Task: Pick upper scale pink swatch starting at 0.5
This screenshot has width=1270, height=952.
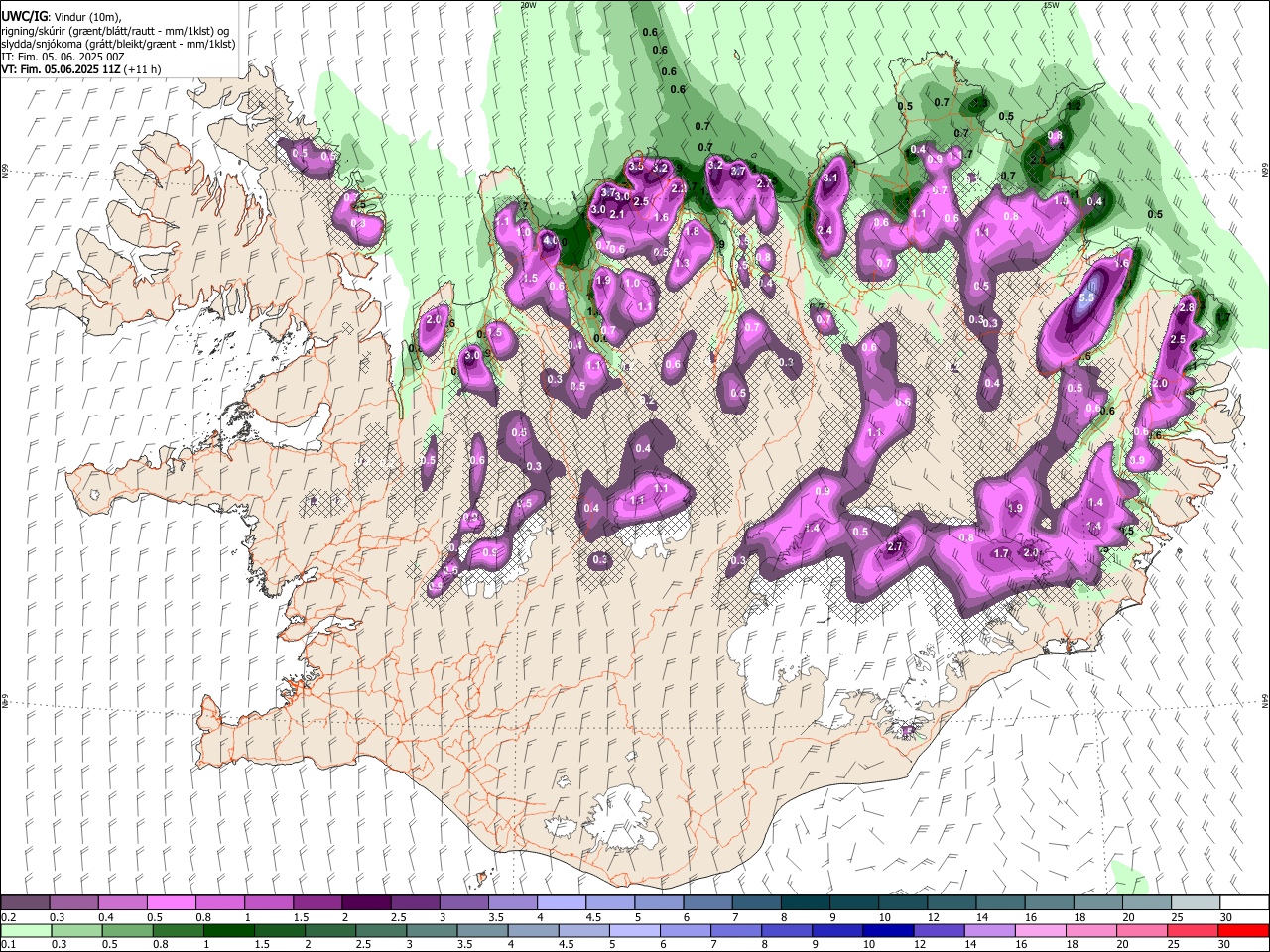Action: click(x=171, y=902)
